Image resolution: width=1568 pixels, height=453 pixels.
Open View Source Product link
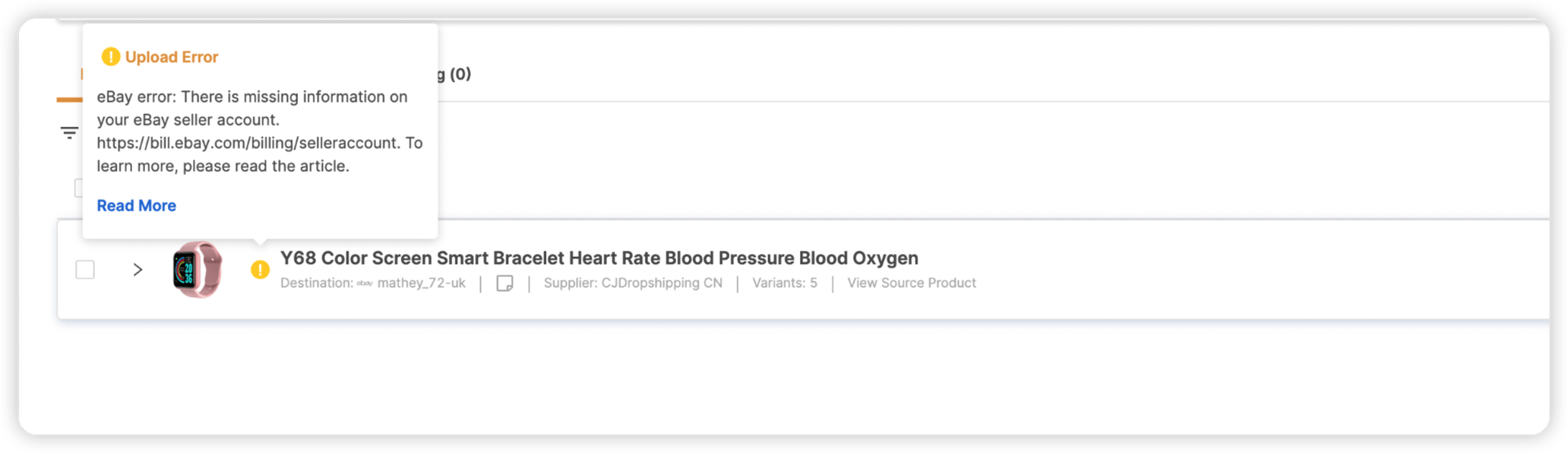(x=911, y=284)
